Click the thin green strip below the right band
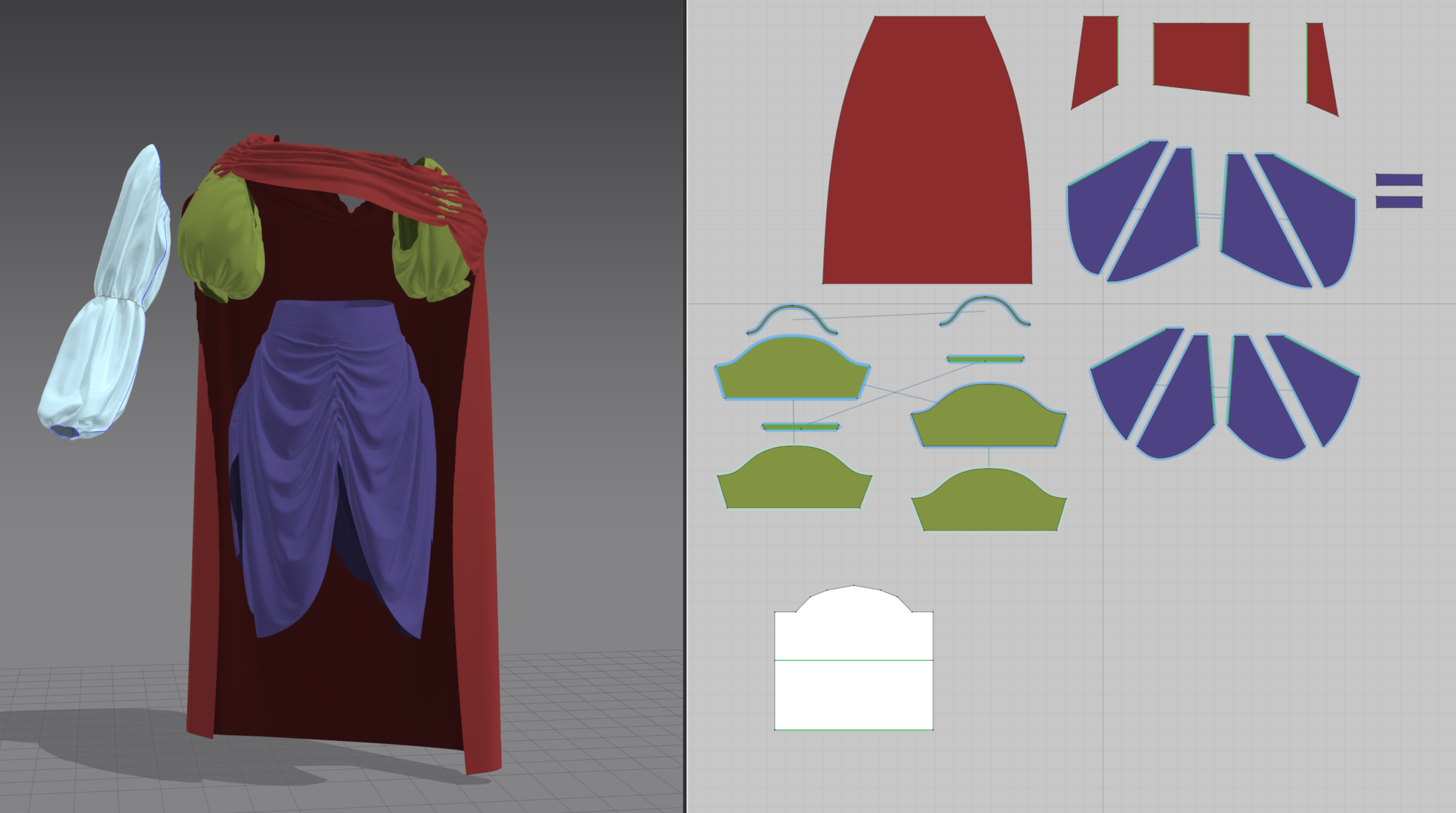 (985, 359)
